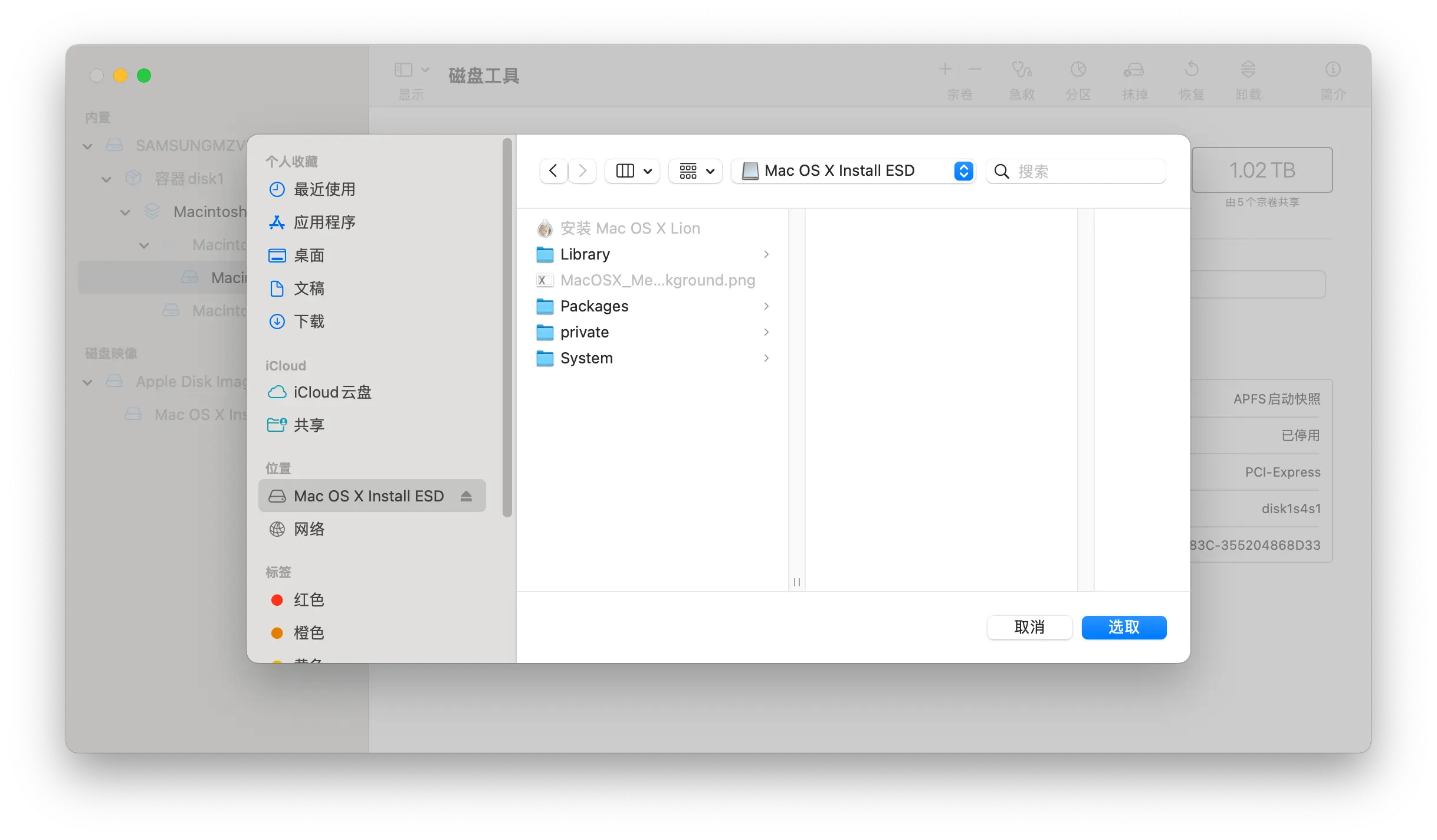Screen dimensions: 1437x840
Task: Click the column resize handle
Action: 797,582
